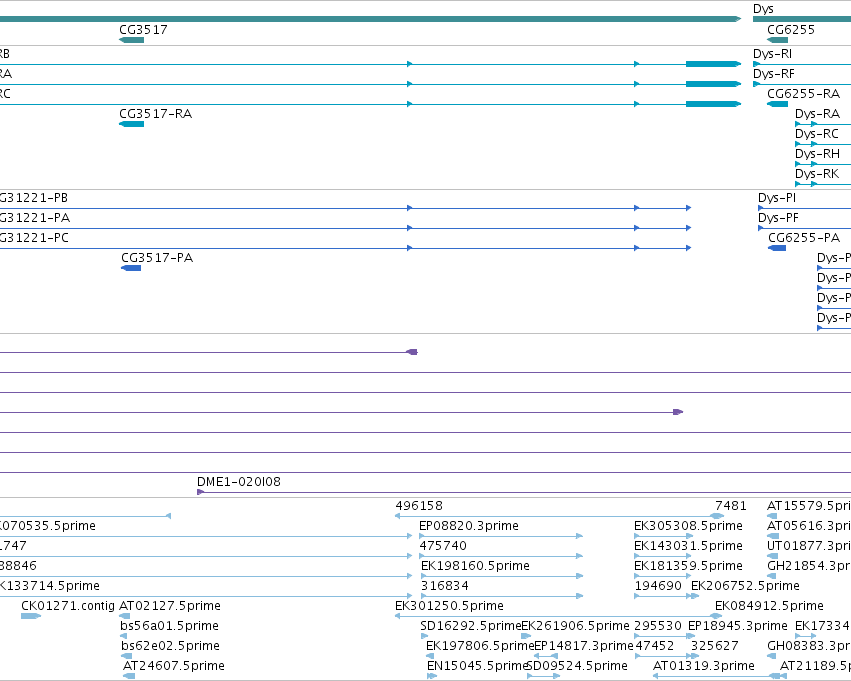851x681 pixels.
Task: Click the CK01271.contig label
Action: pos(68,606)
